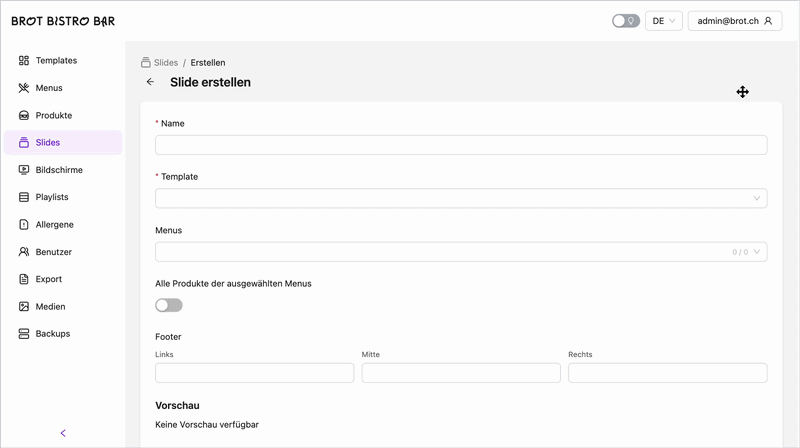This screenshot has height=448, width=800.
Task: Enable Alle Produkte der ausgewählten Menus switch
Action: click(x=169, y=305)
